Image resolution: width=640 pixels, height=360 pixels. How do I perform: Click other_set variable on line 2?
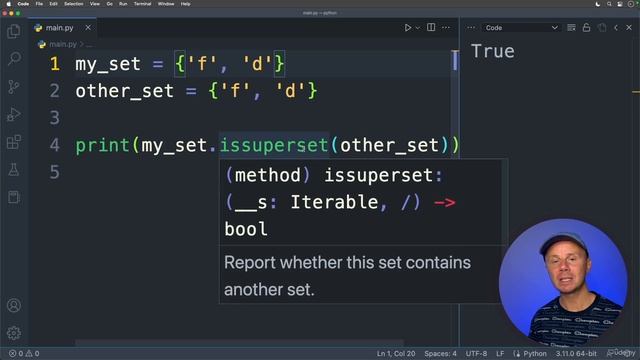coord(124,91)
